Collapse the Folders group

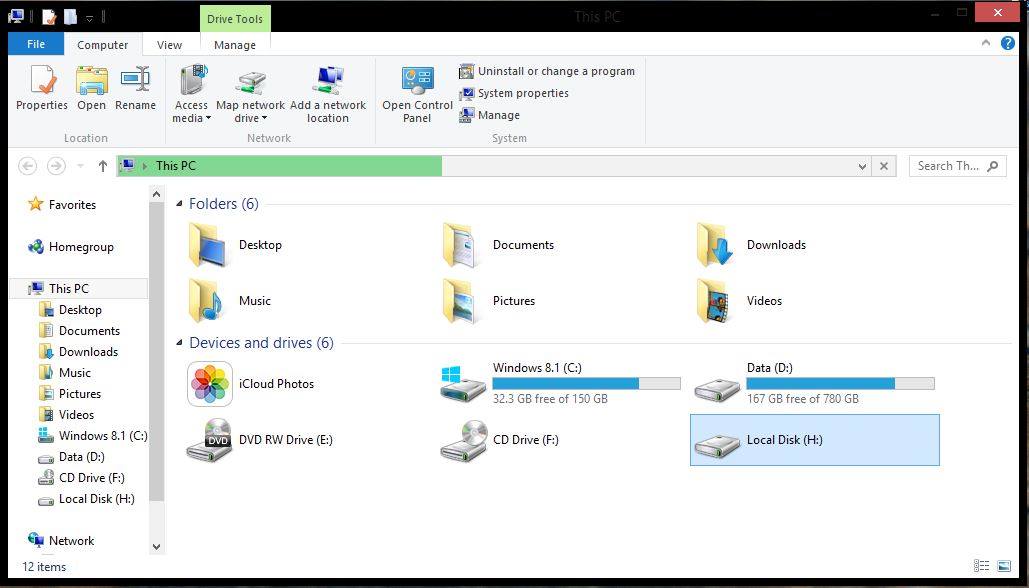pos(179,204)
